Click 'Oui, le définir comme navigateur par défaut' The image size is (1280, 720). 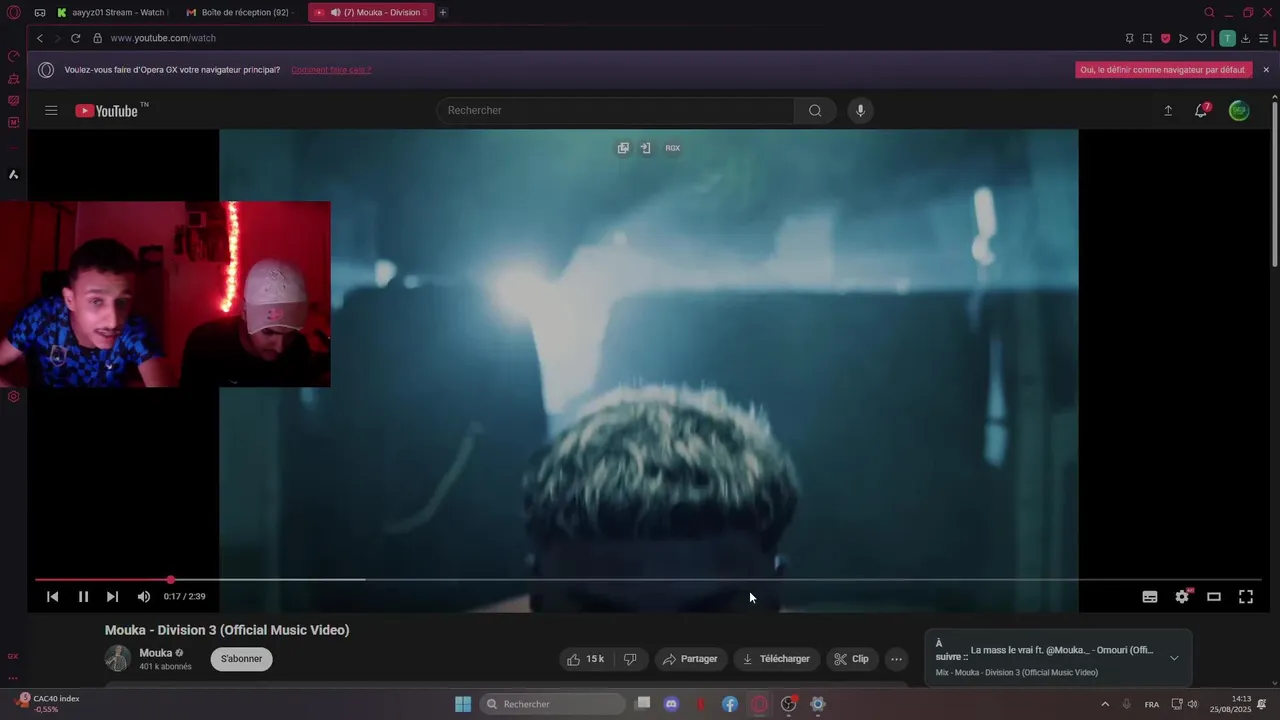(x=1164, y=70)
